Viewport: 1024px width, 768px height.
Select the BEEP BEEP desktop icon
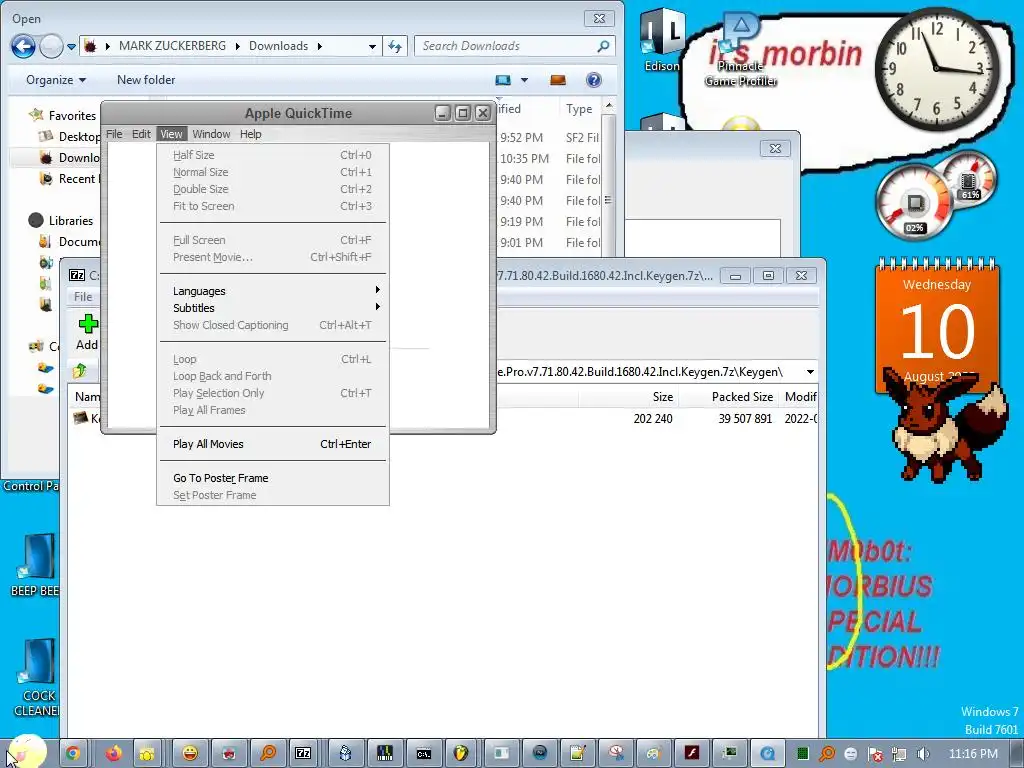pyautogui.click(x=35, y=566)
